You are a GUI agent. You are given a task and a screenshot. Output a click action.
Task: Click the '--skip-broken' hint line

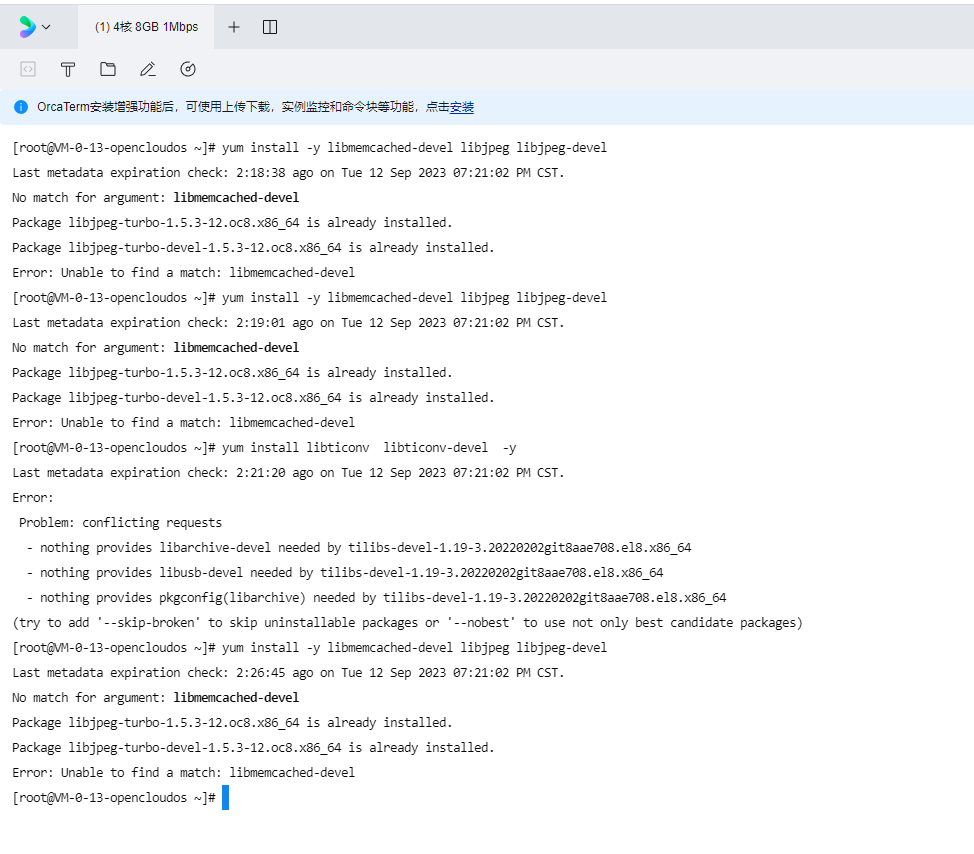click(x=407, y=622)
